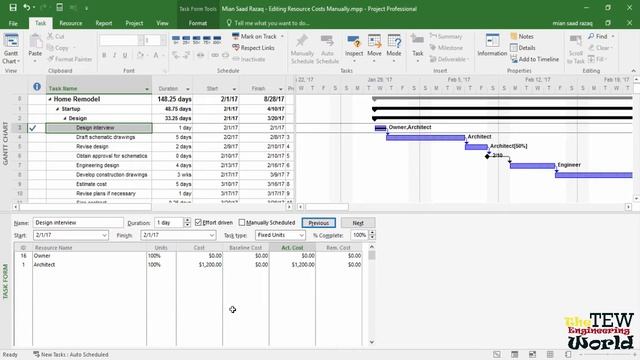Click New Tasks Auto Scheduled status
Viewport: 640px width, 360px height.
pos(71,355)
